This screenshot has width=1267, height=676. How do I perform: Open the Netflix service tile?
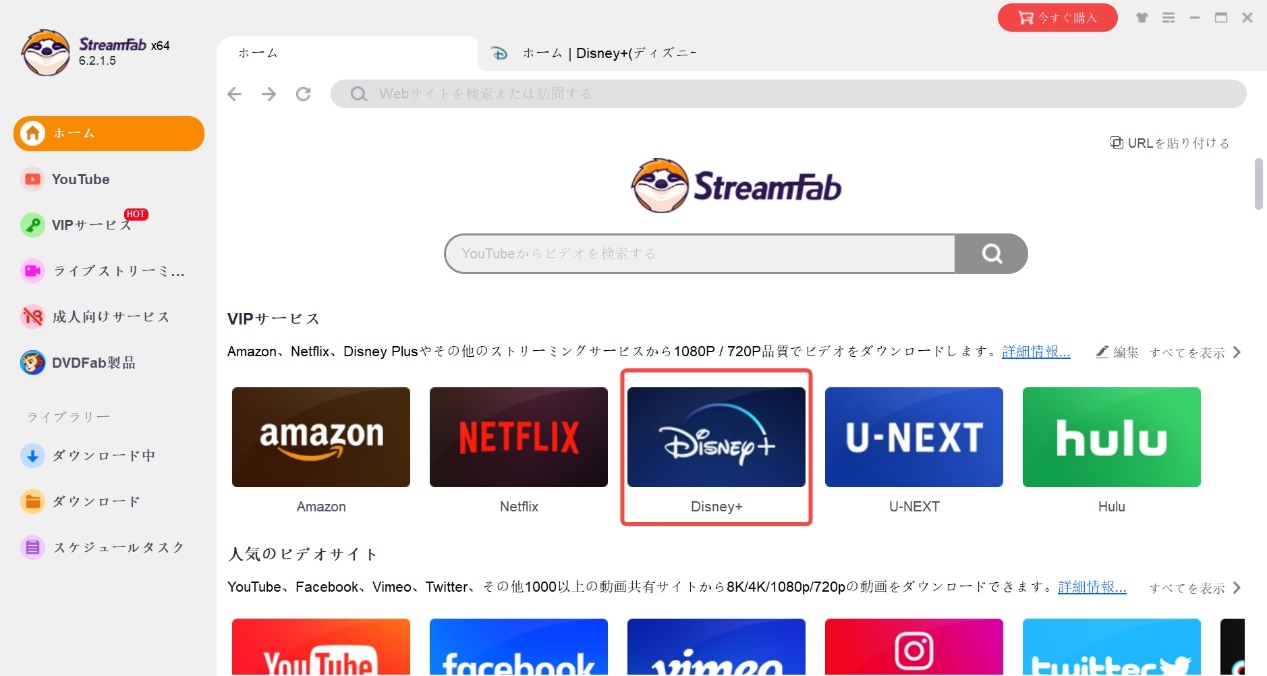click(x=519, y=437)
